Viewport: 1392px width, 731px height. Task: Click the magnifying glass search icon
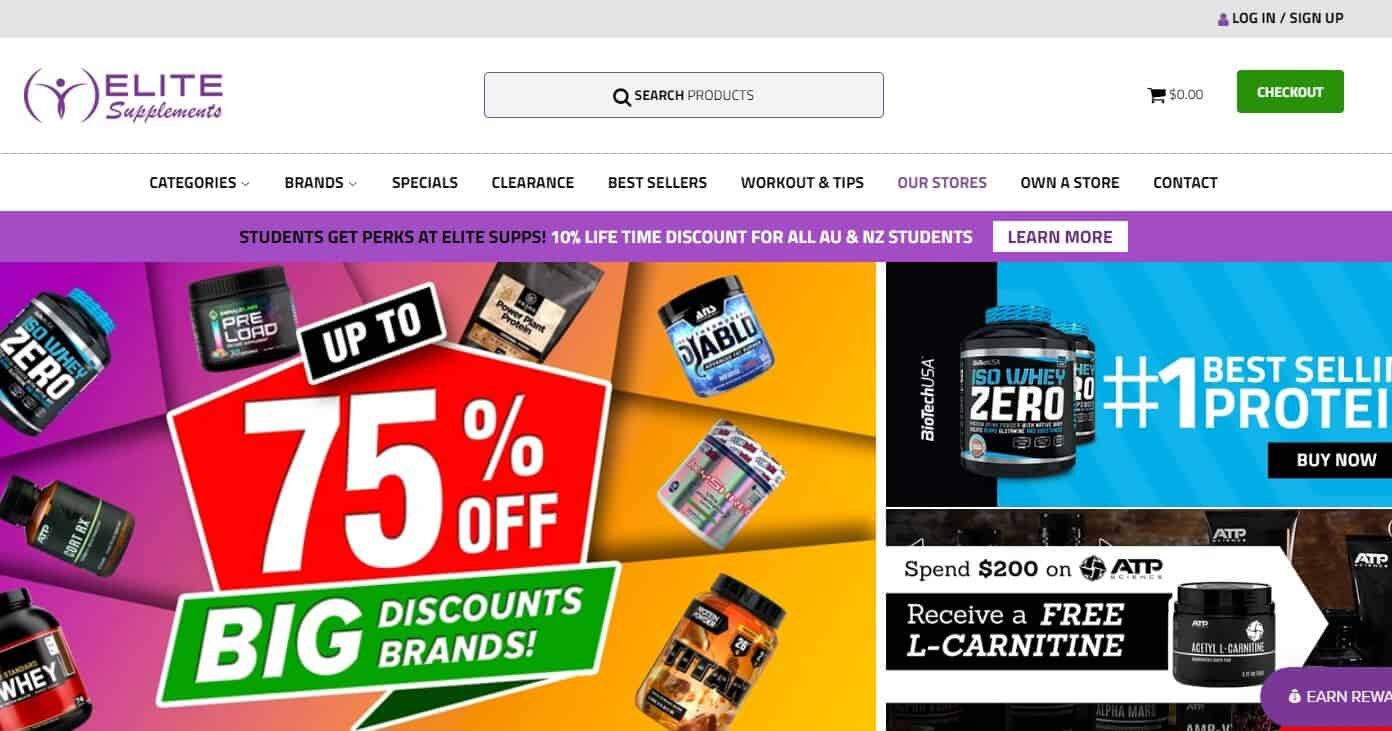(622, 96)
